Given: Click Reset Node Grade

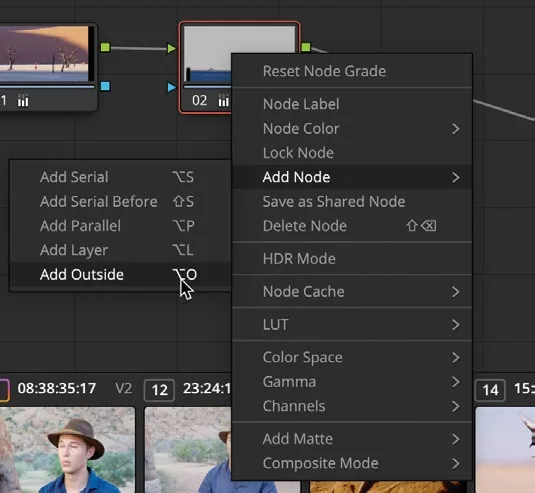Looking at the screenshot, I should coord(352,71).
